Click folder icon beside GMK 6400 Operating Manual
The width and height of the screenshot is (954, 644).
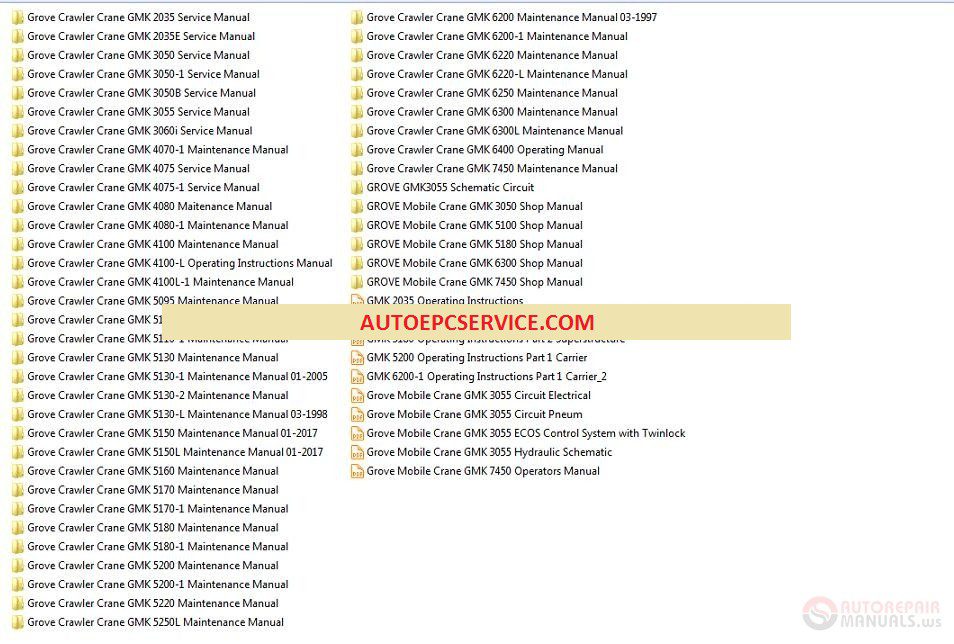click(x=357, y=150)
